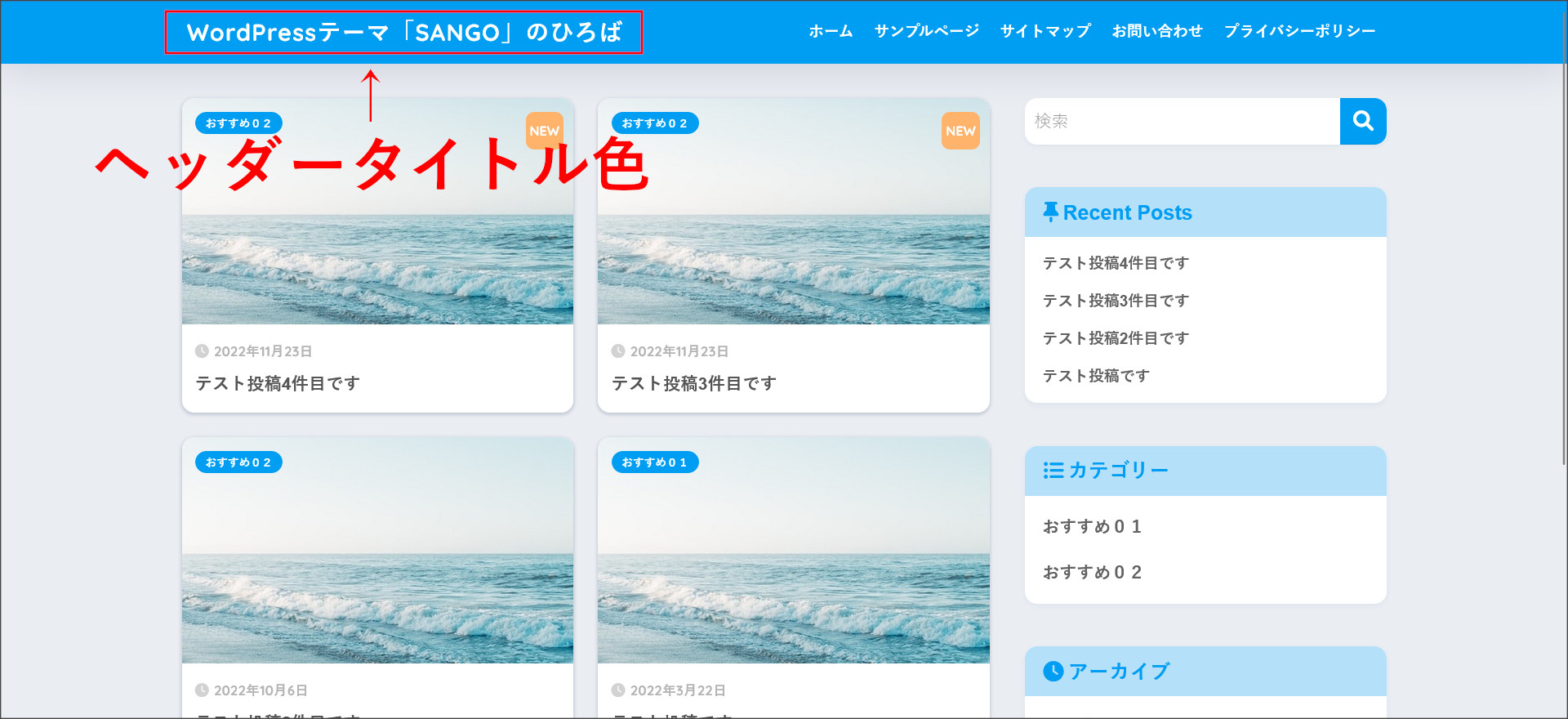This screenshot has width=1568, height=719.
Task: Click the search magnifier button
Action: [1362, 121]
